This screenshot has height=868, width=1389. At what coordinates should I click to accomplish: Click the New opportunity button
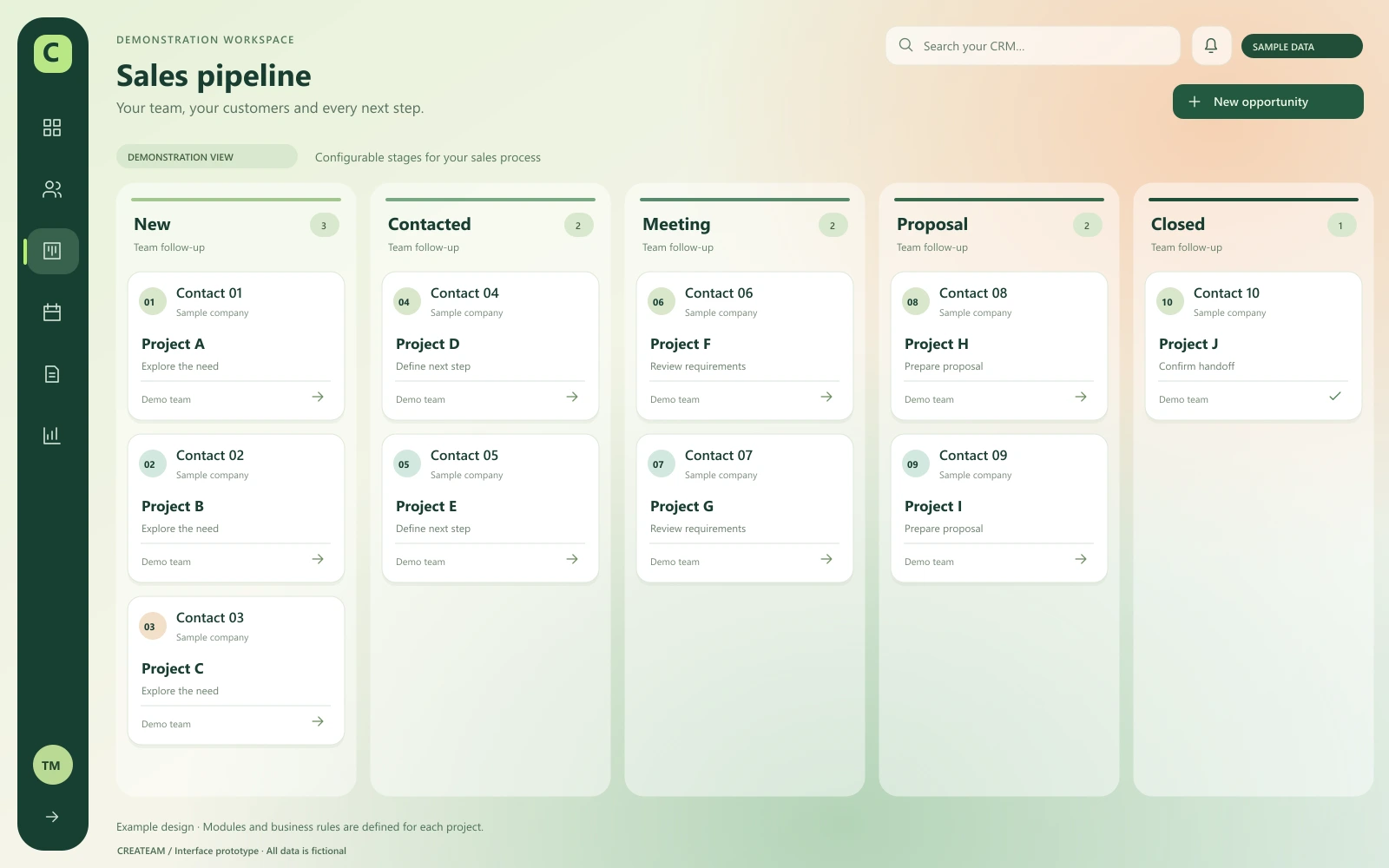[1267, 102]
